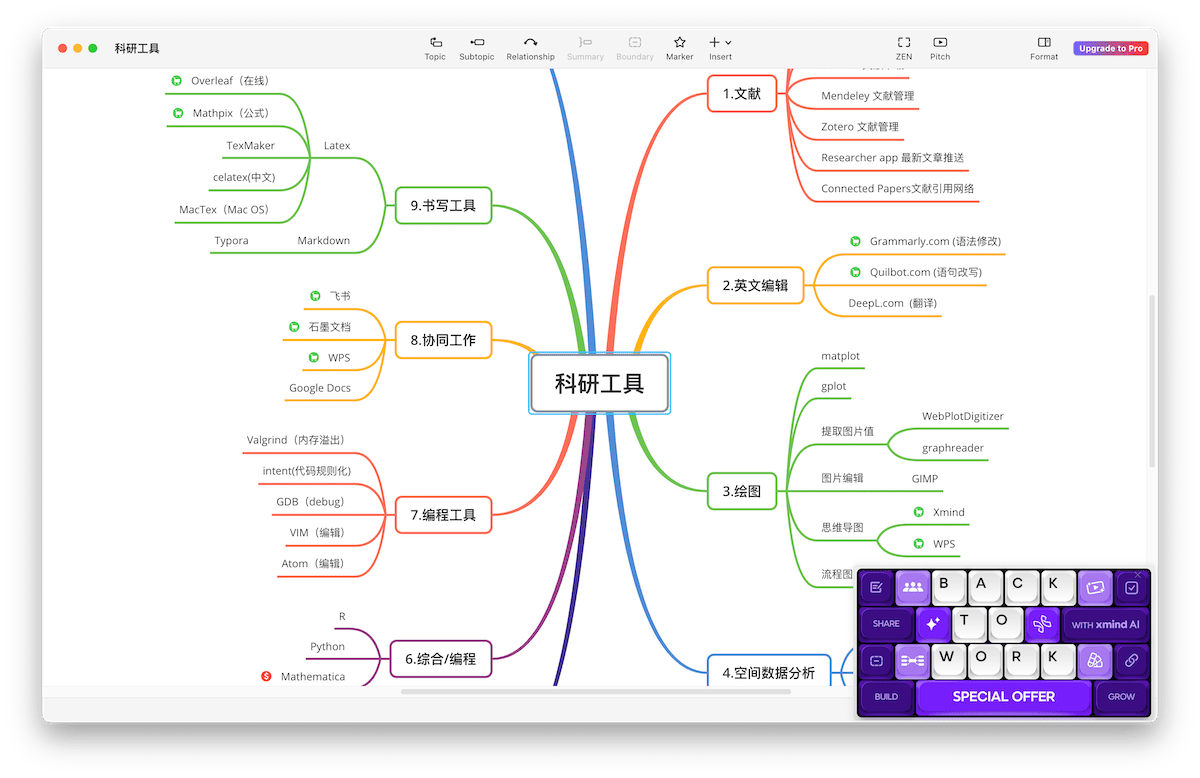Click the link chain icon key in ad
The height and width of the screenshot is (778, 1200).
click(1131, 660)
